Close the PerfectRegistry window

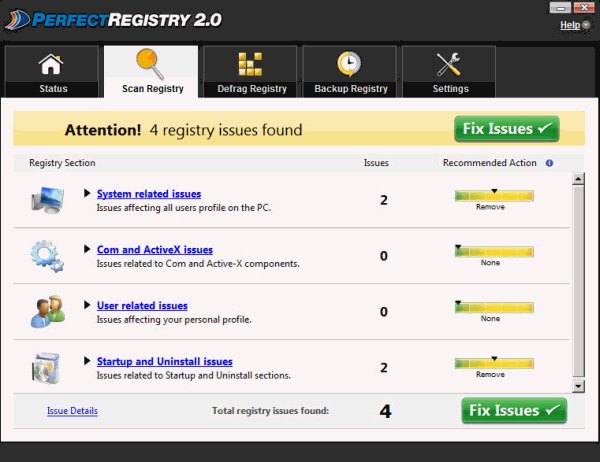(584, 8)
